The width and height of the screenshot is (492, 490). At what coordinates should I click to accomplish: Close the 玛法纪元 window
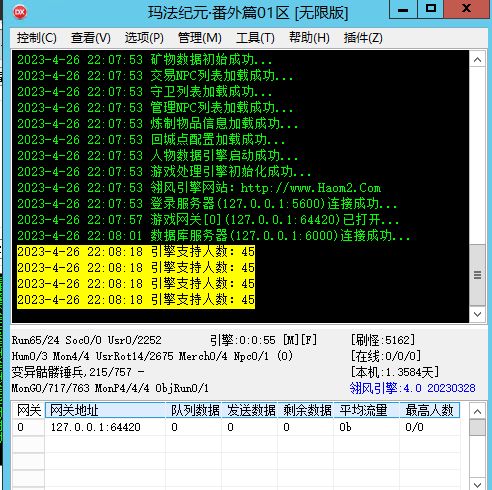[x=467, y=9]
